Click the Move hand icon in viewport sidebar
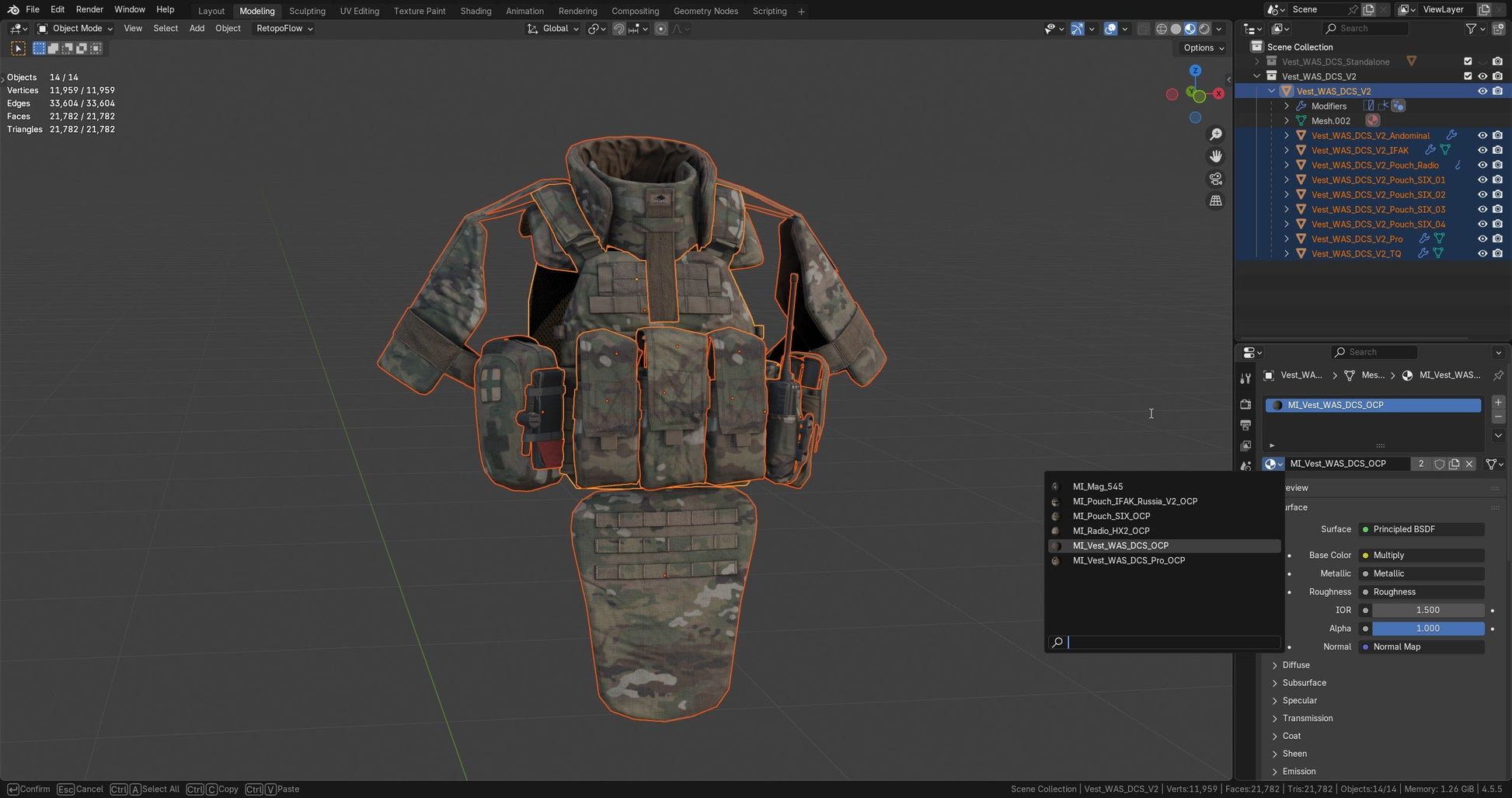Screen dimensions: 1512x798 [1216, 156]
